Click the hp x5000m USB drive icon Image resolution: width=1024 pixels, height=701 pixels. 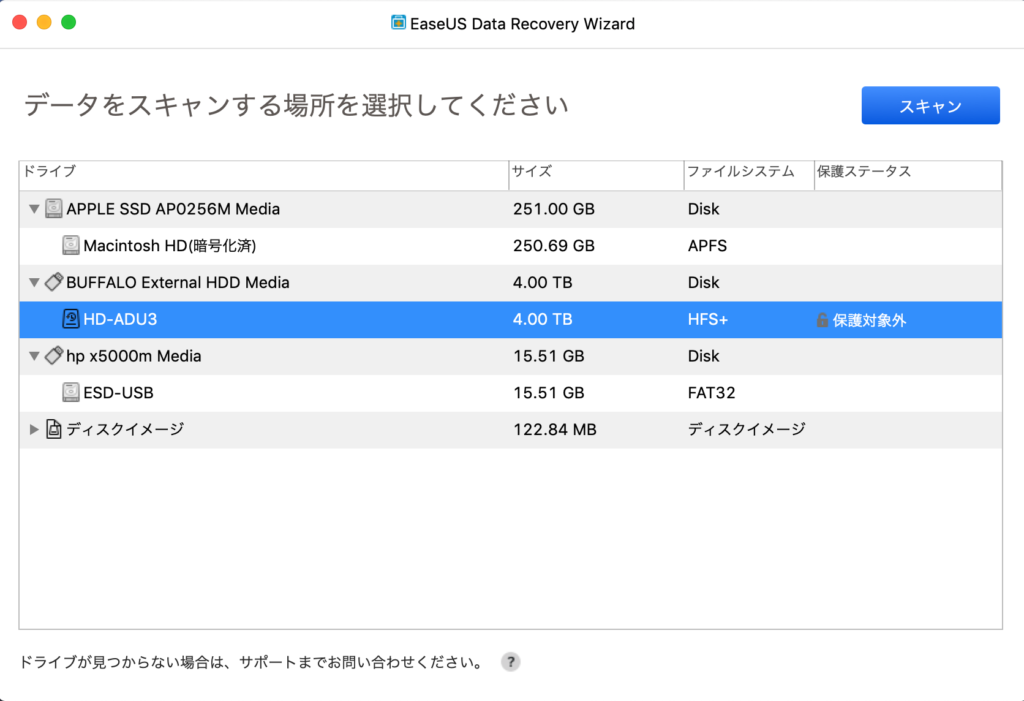pyautogui.click(x=54, y=355)
